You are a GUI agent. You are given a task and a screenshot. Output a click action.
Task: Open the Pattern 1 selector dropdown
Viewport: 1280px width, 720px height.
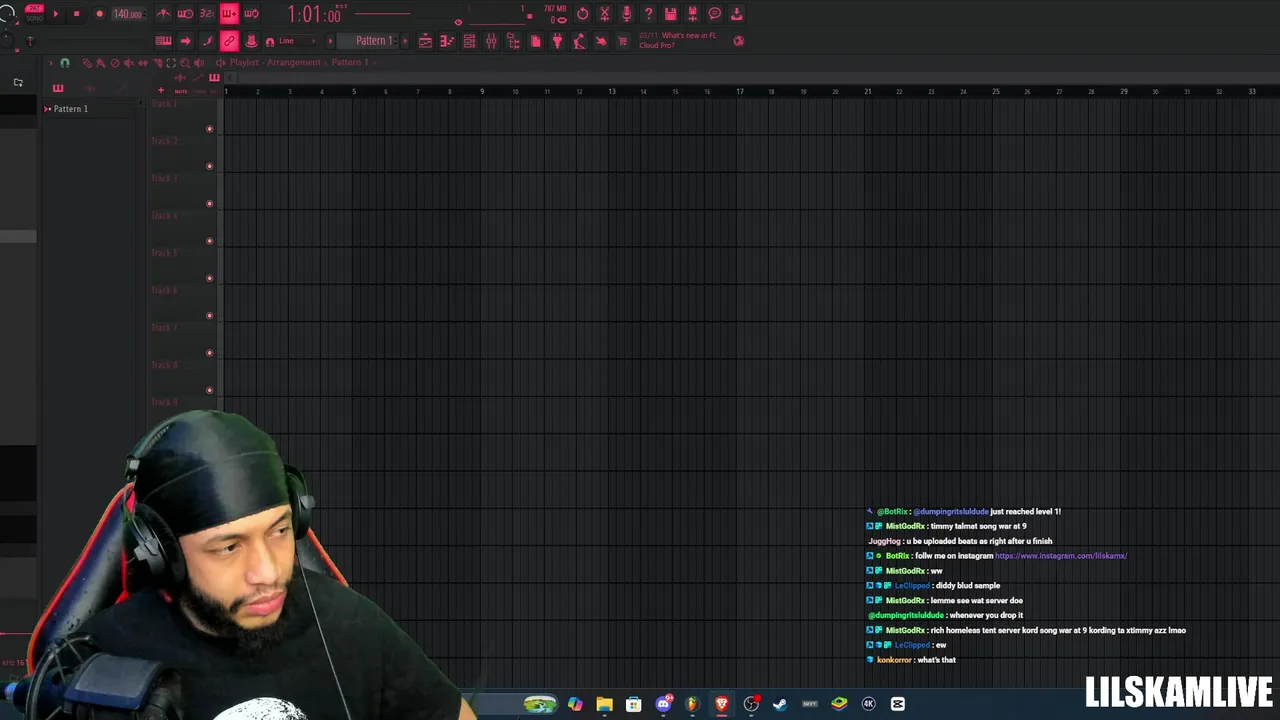pos(367,41)
